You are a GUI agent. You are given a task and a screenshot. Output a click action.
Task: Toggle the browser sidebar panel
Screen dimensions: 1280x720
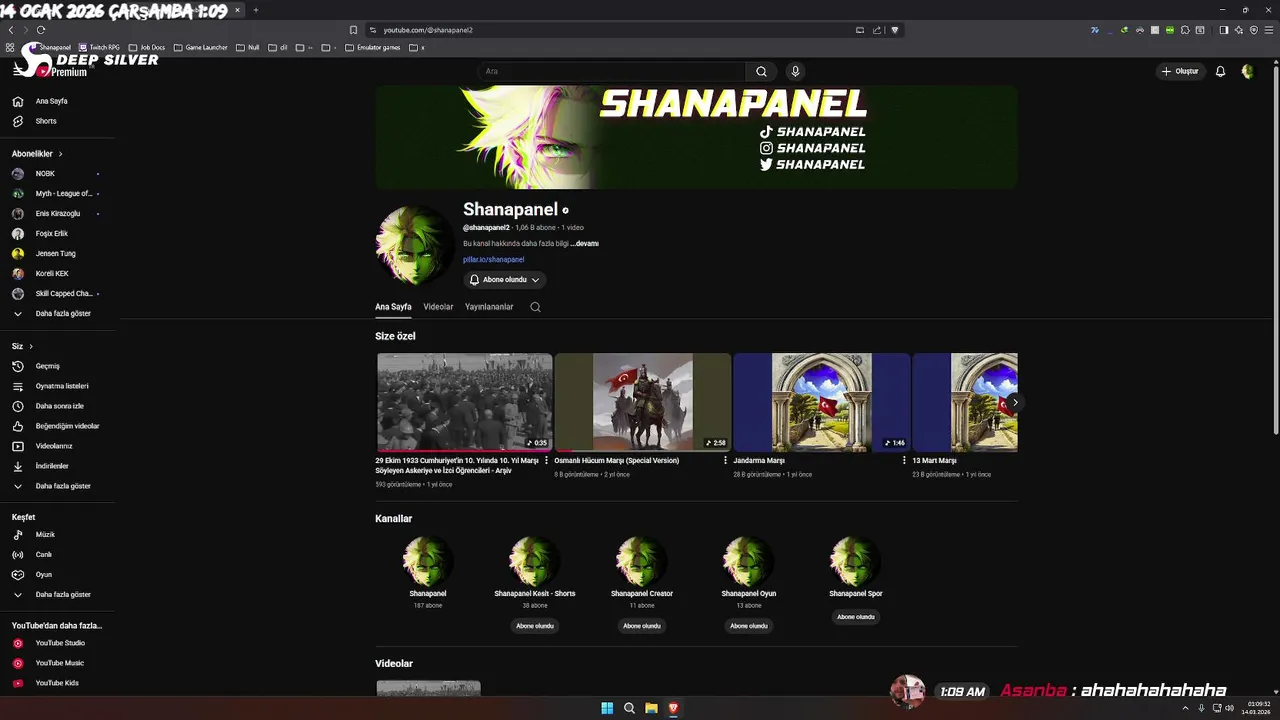(x=1224, y=30)
